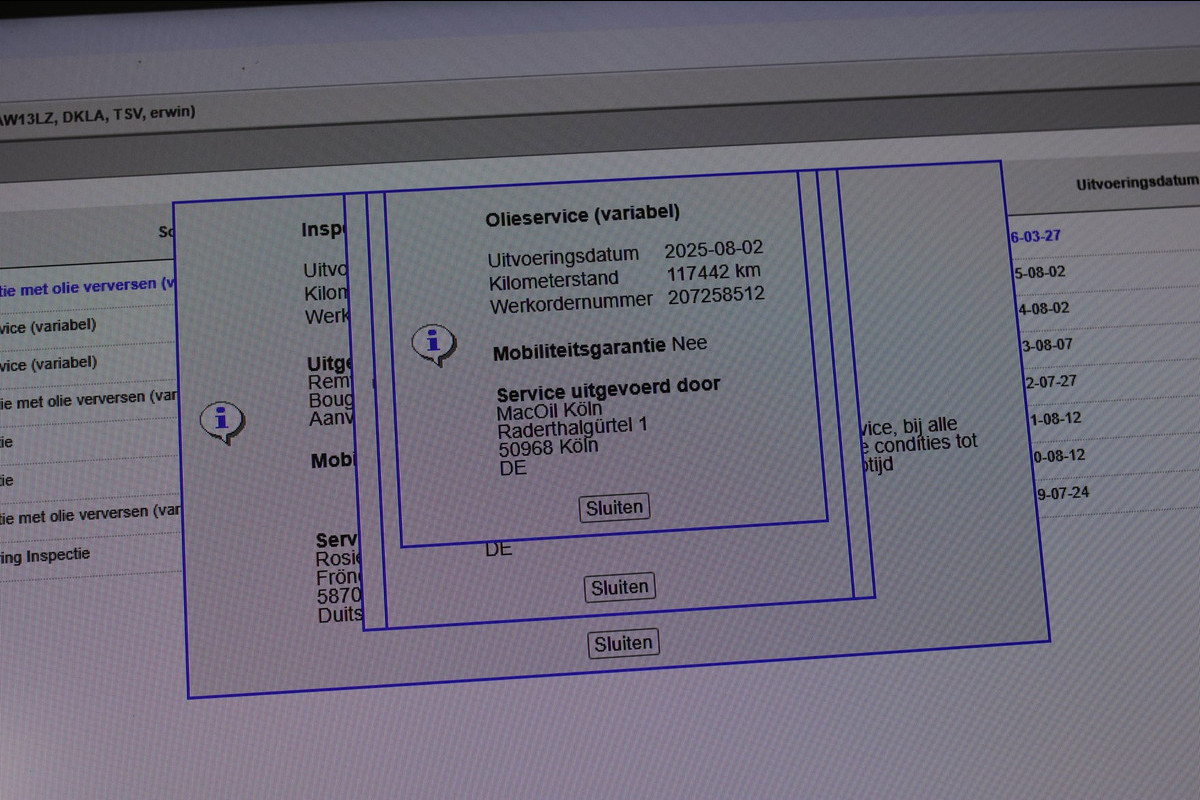The width and height of the screenshot is (1200, 800).
Task: Select the bottom row ending in Inspectie
Action: point(45,556)
